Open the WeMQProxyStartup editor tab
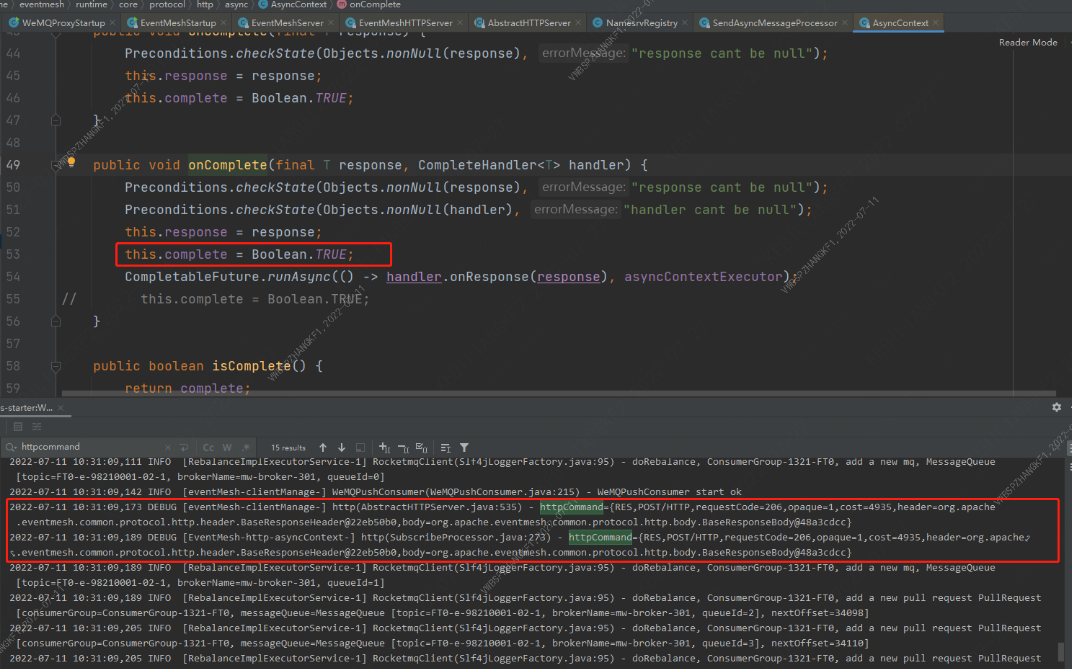This screenshot has height=669, width=1072. click(x=63, y=23)
